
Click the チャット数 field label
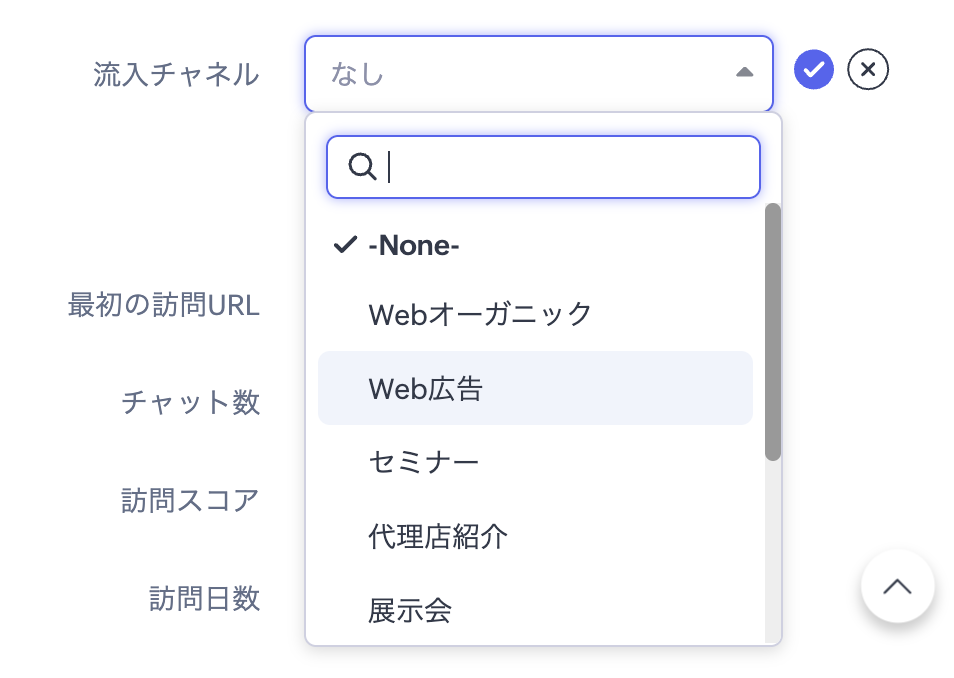[190, 402]
